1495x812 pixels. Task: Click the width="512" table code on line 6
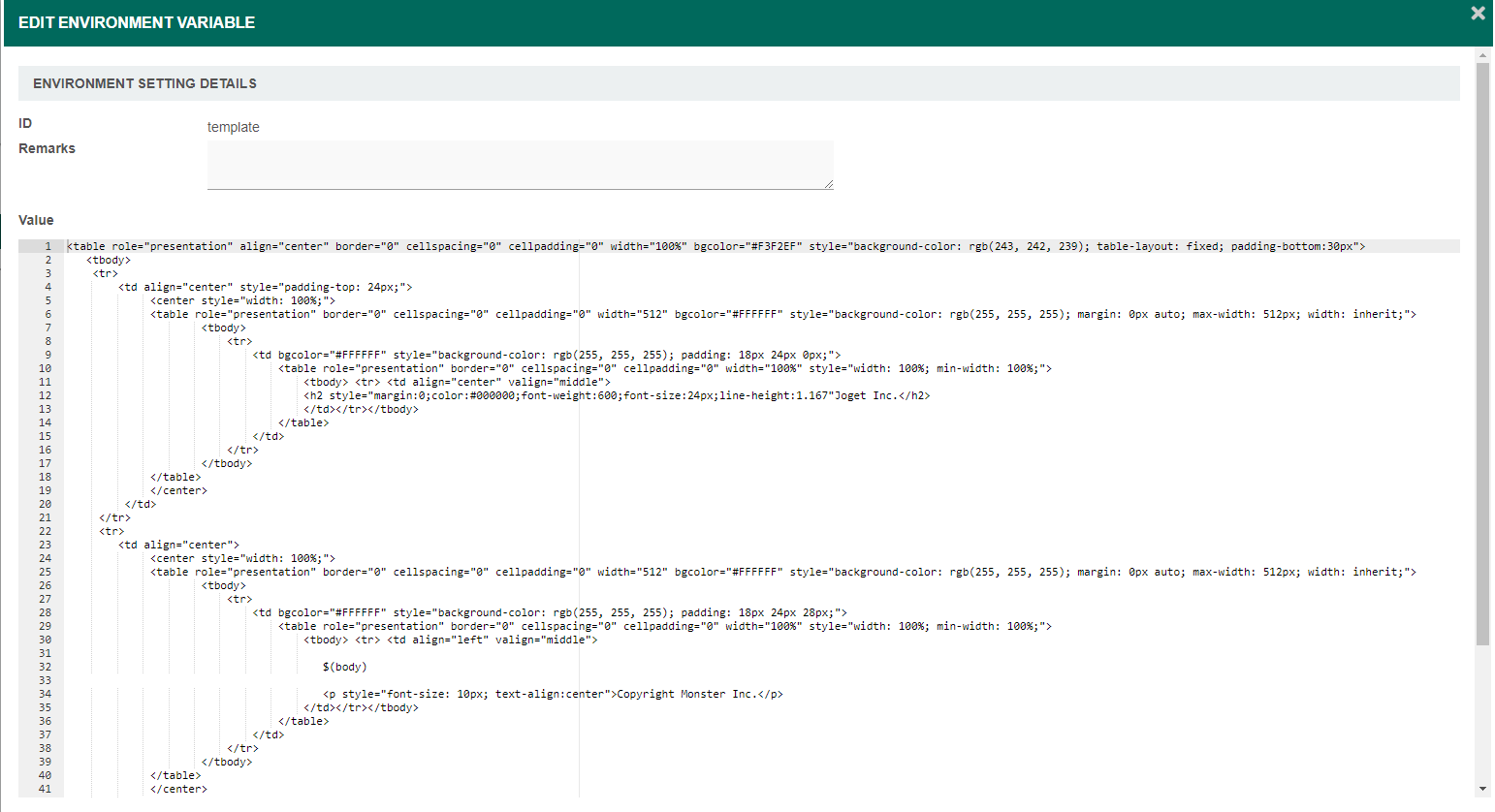(783, 314)
